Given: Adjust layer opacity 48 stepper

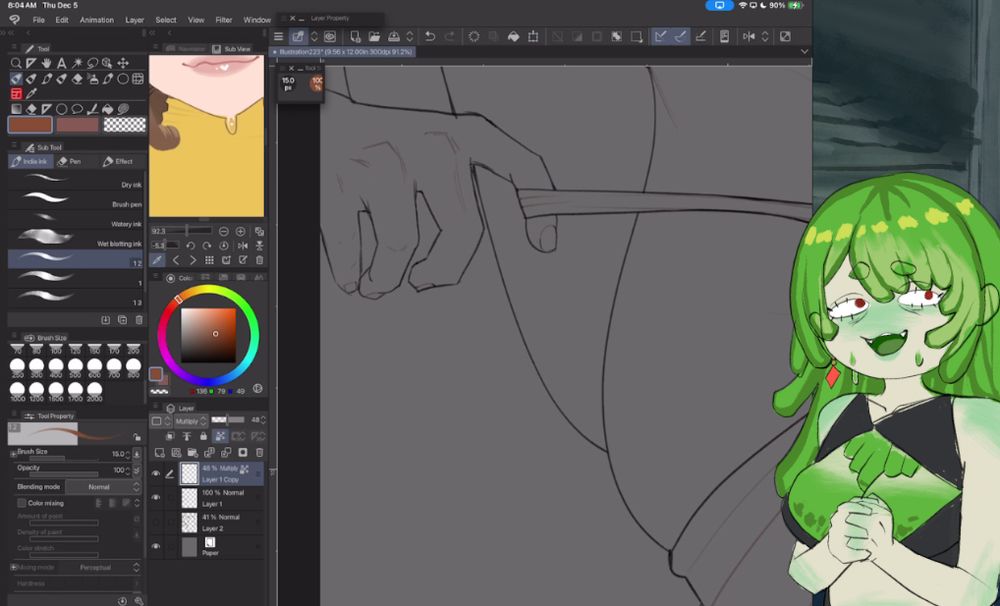Looking at the screenshot, I should coord(263,420).
